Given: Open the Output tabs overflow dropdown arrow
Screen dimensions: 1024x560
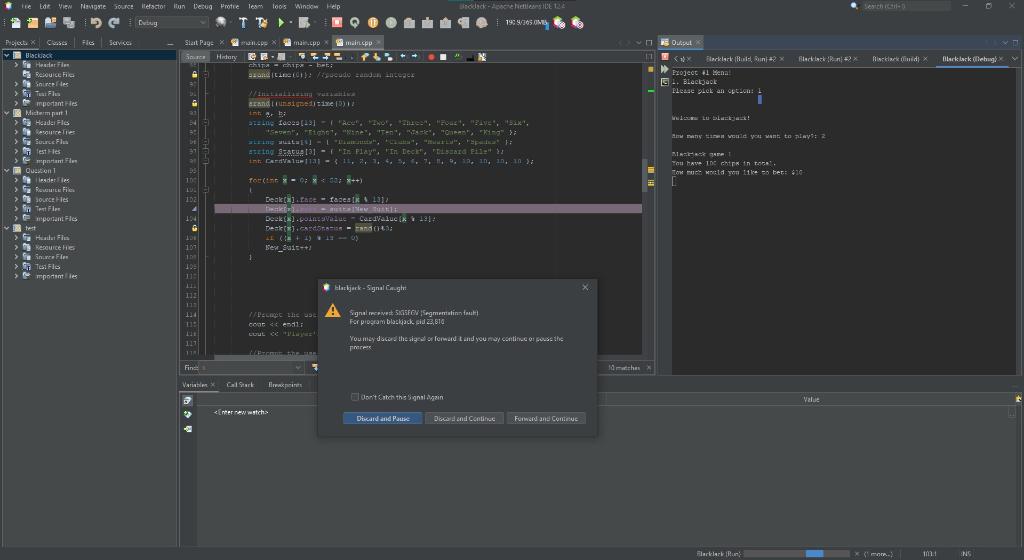Looking at the screenshot, I should click(1014, 59).
